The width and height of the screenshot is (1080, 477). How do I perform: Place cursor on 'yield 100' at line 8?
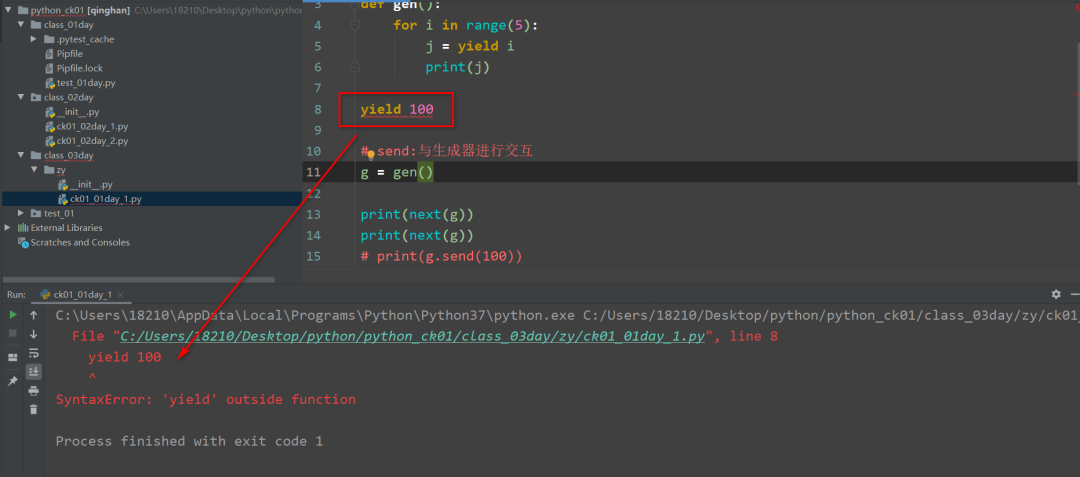point(397,109)
